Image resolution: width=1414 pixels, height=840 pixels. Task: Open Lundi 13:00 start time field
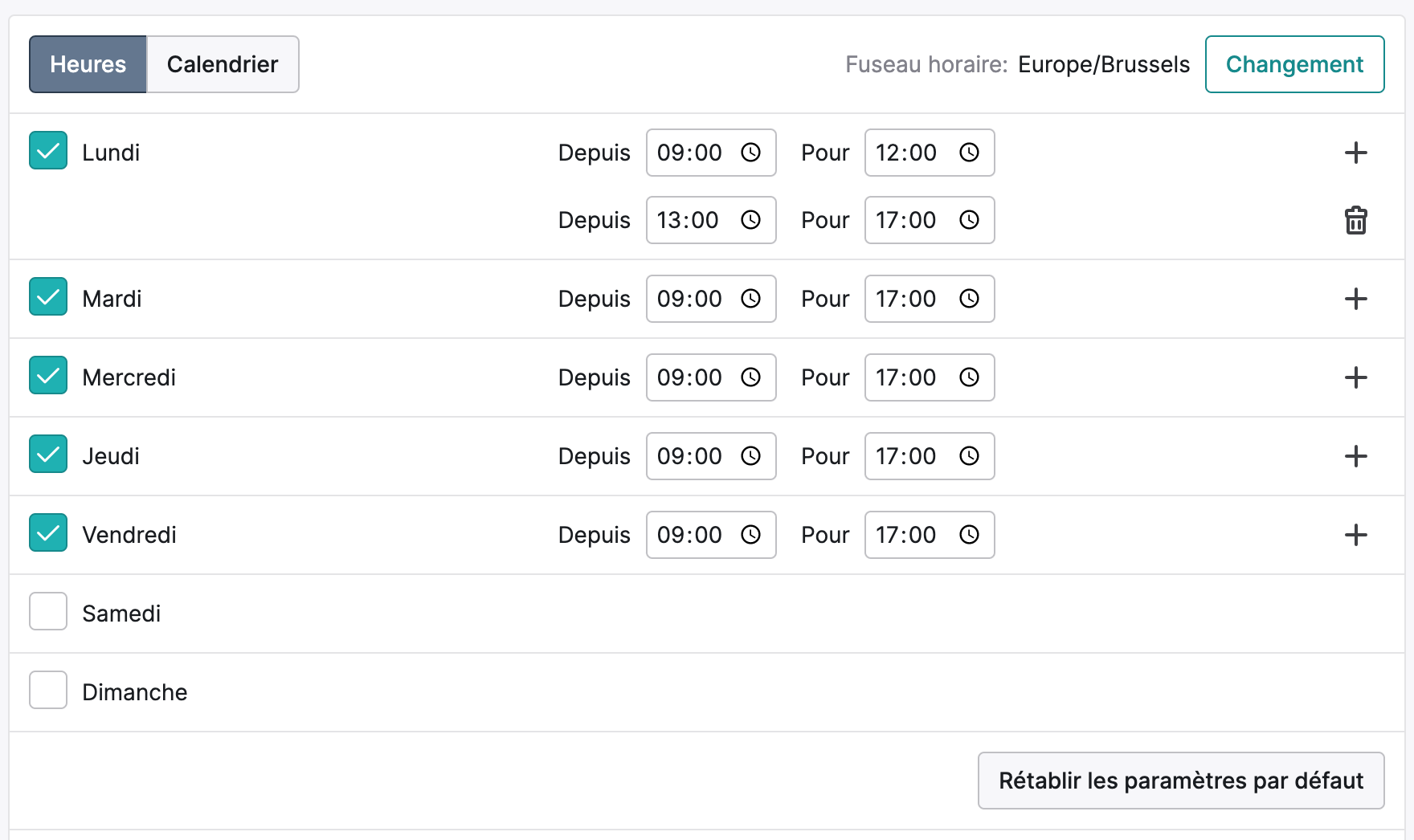(711, 220)
